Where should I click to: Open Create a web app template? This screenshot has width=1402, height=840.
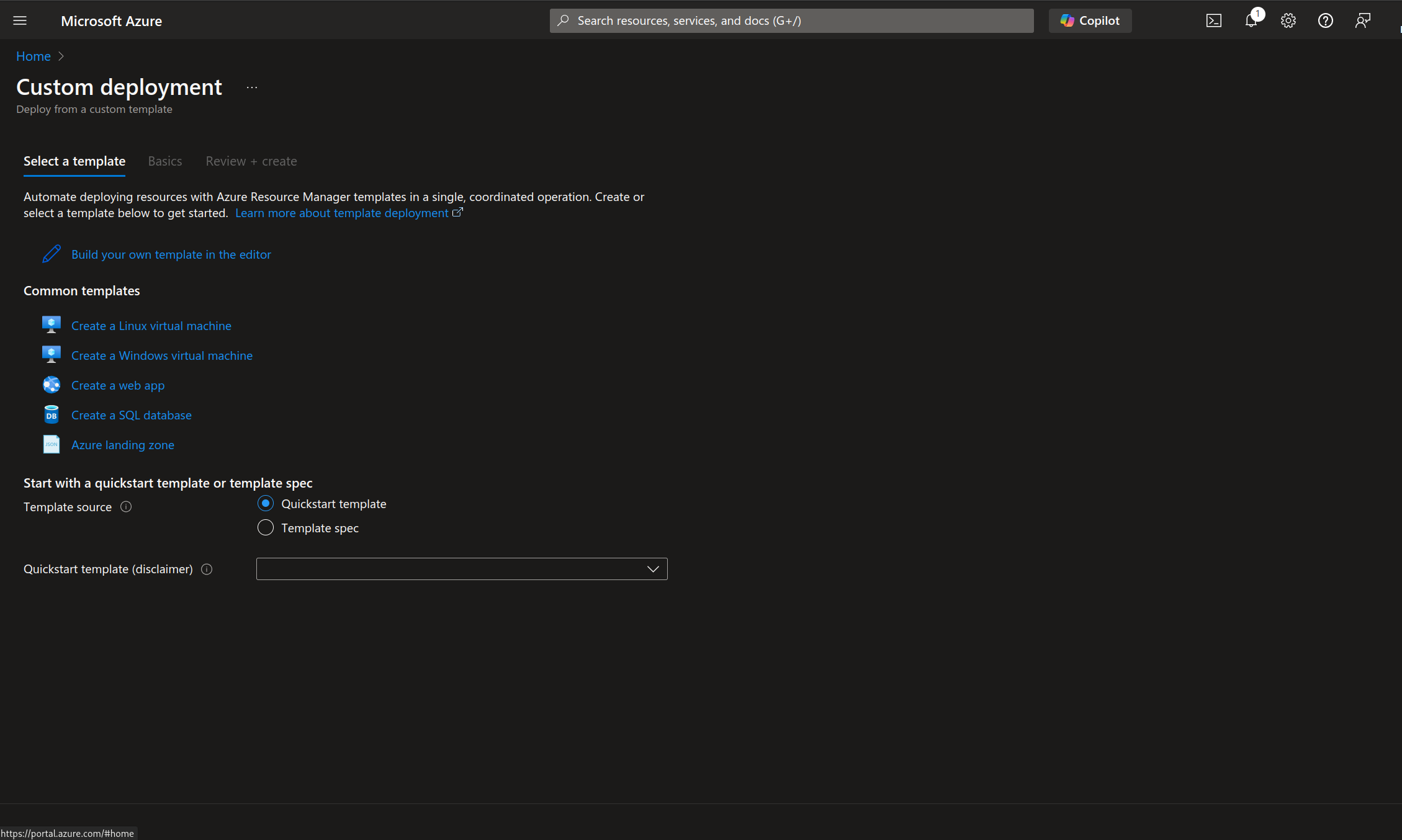click(118, 385)
